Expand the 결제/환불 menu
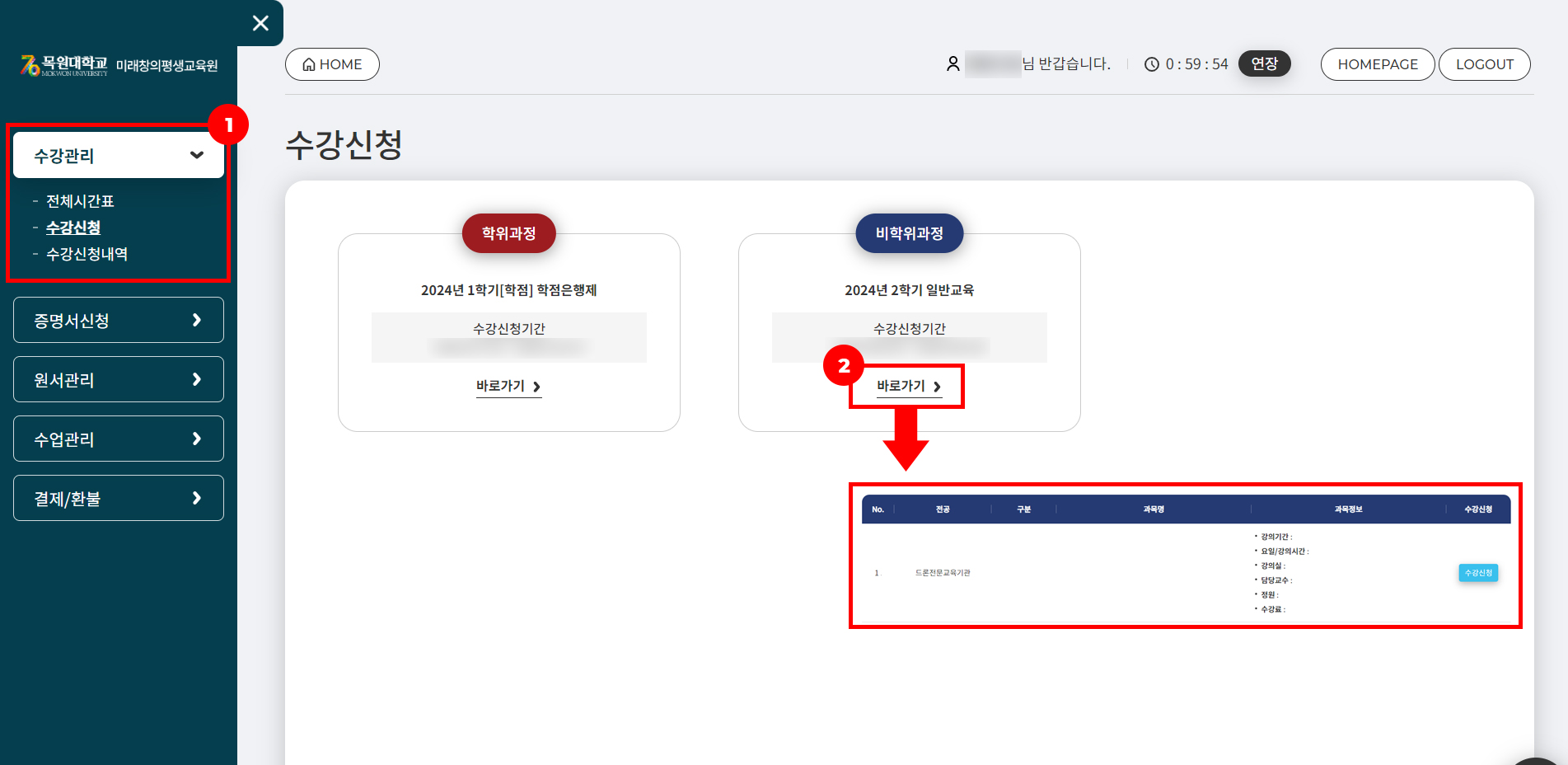The height and width of the screenshot is (765, 1568). [119, 498]
